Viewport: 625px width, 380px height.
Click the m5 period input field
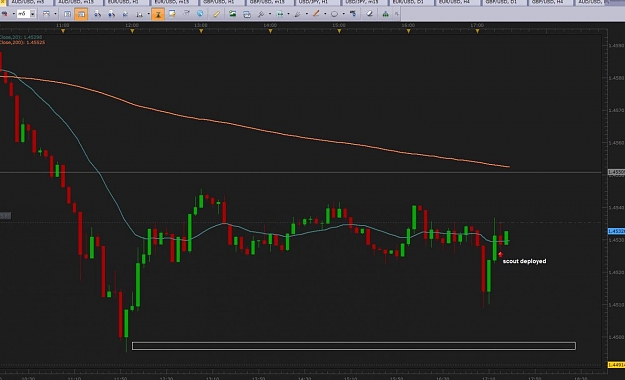click(x=23, y=14)
